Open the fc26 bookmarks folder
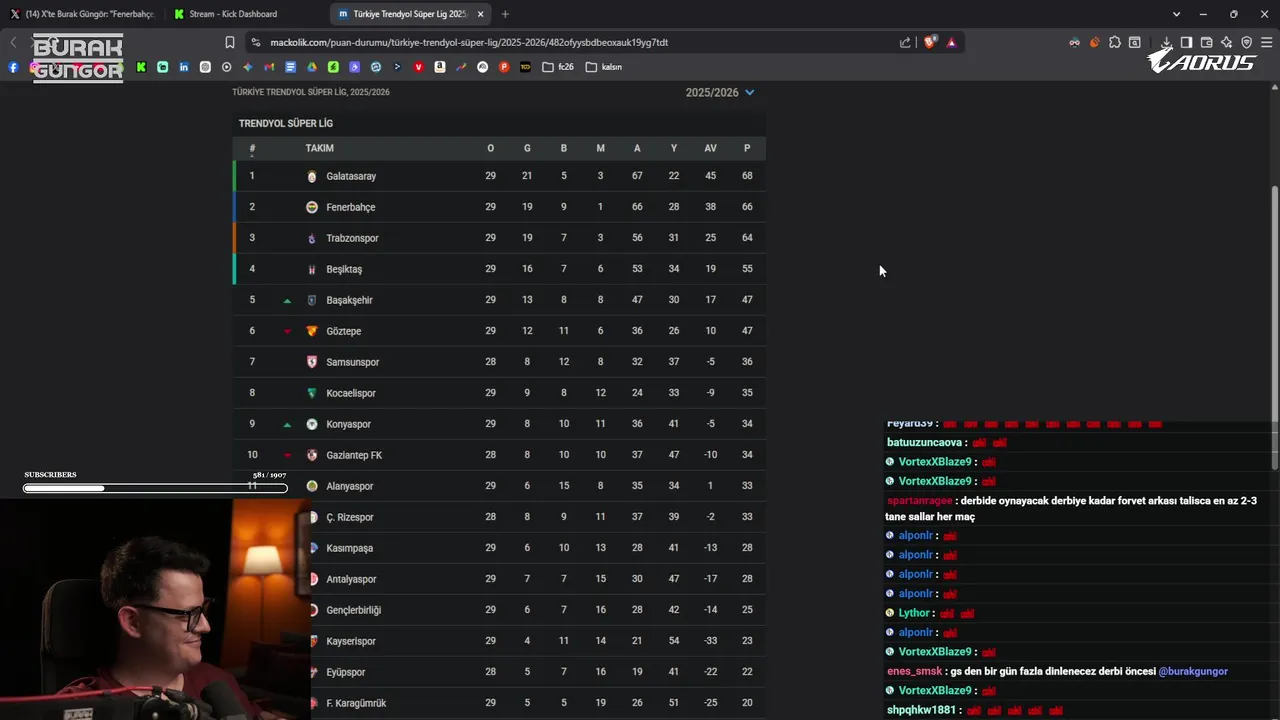The image size is (1280, 720). click(558, 67)
